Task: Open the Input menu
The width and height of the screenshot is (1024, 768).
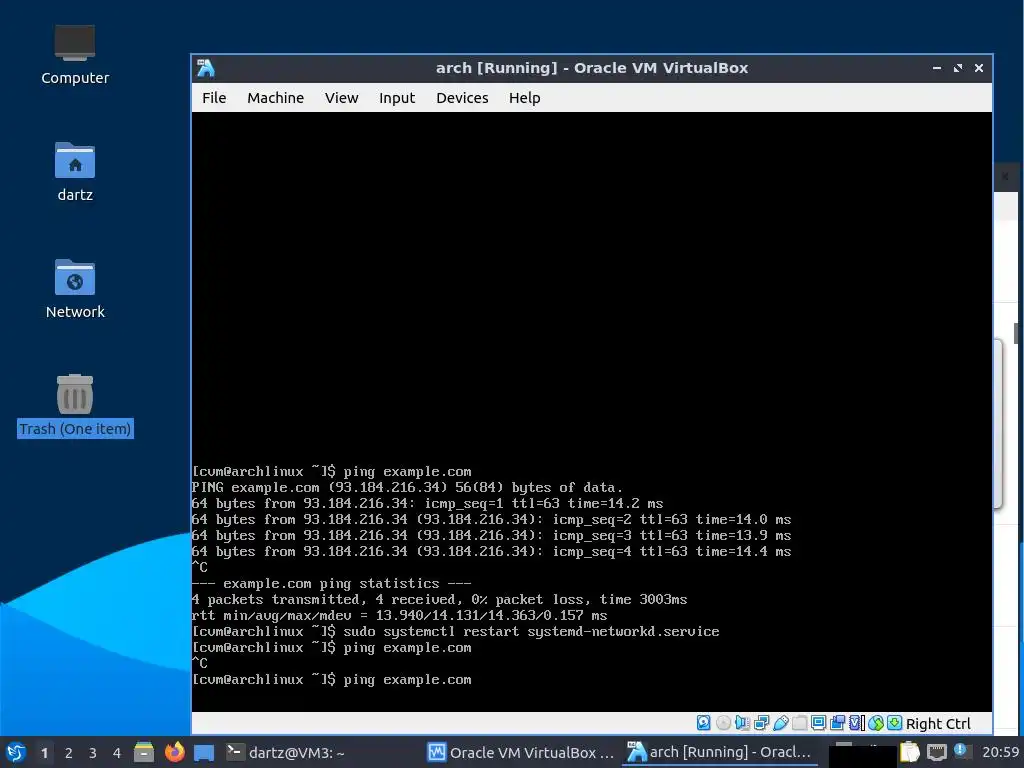Action: pos(397,98)
